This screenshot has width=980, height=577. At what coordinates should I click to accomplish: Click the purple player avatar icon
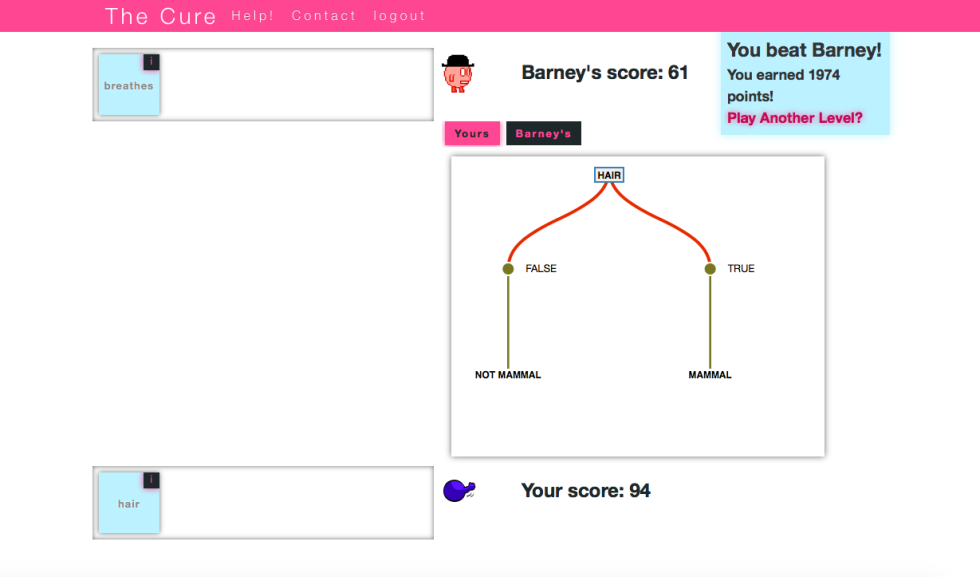click(x=457, y=490)
